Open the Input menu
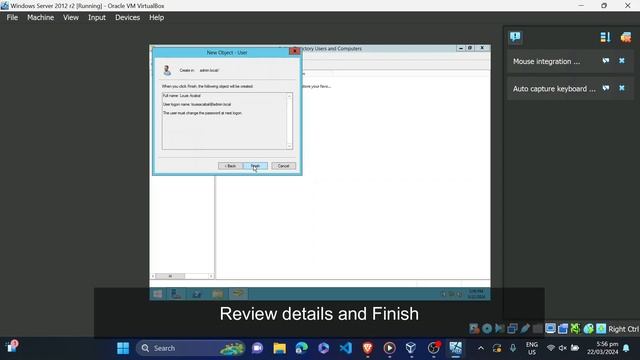Image resolution: width=640 pixels, height=360 pixels. click(x=97, y=18)
